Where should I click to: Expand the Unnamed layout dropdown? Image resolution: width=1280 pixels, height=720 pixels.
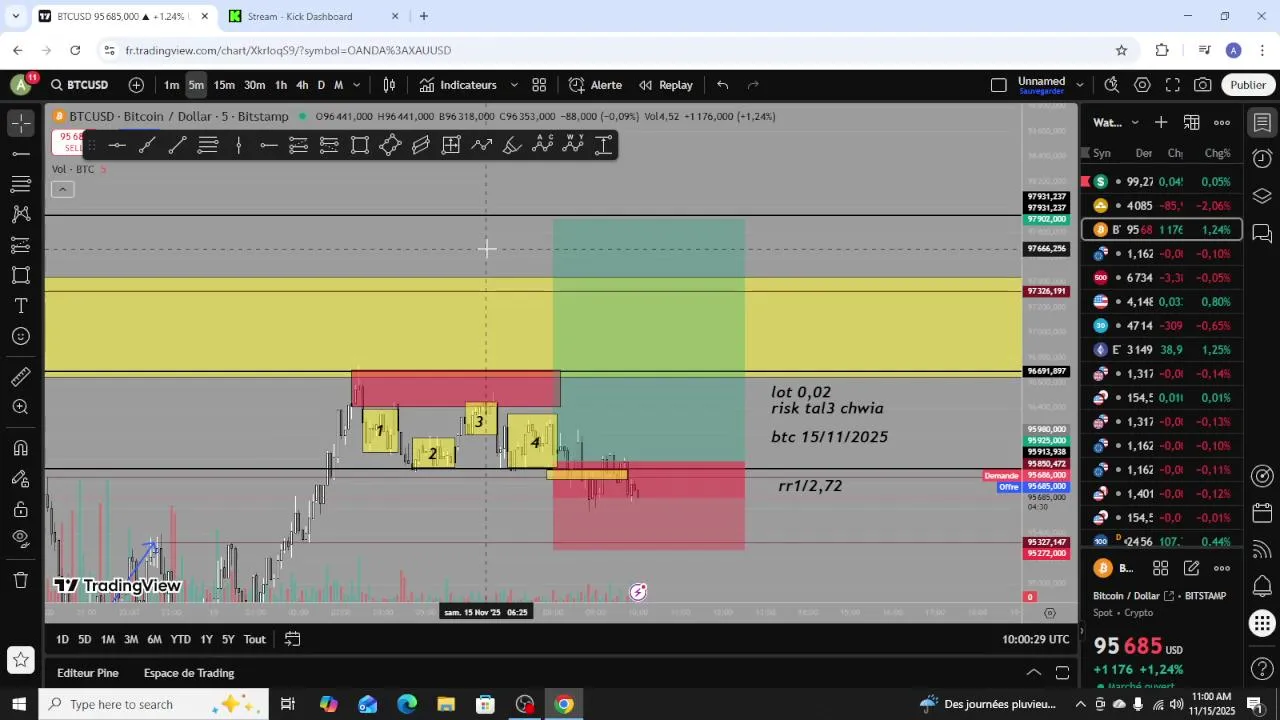pos(1080,85)
